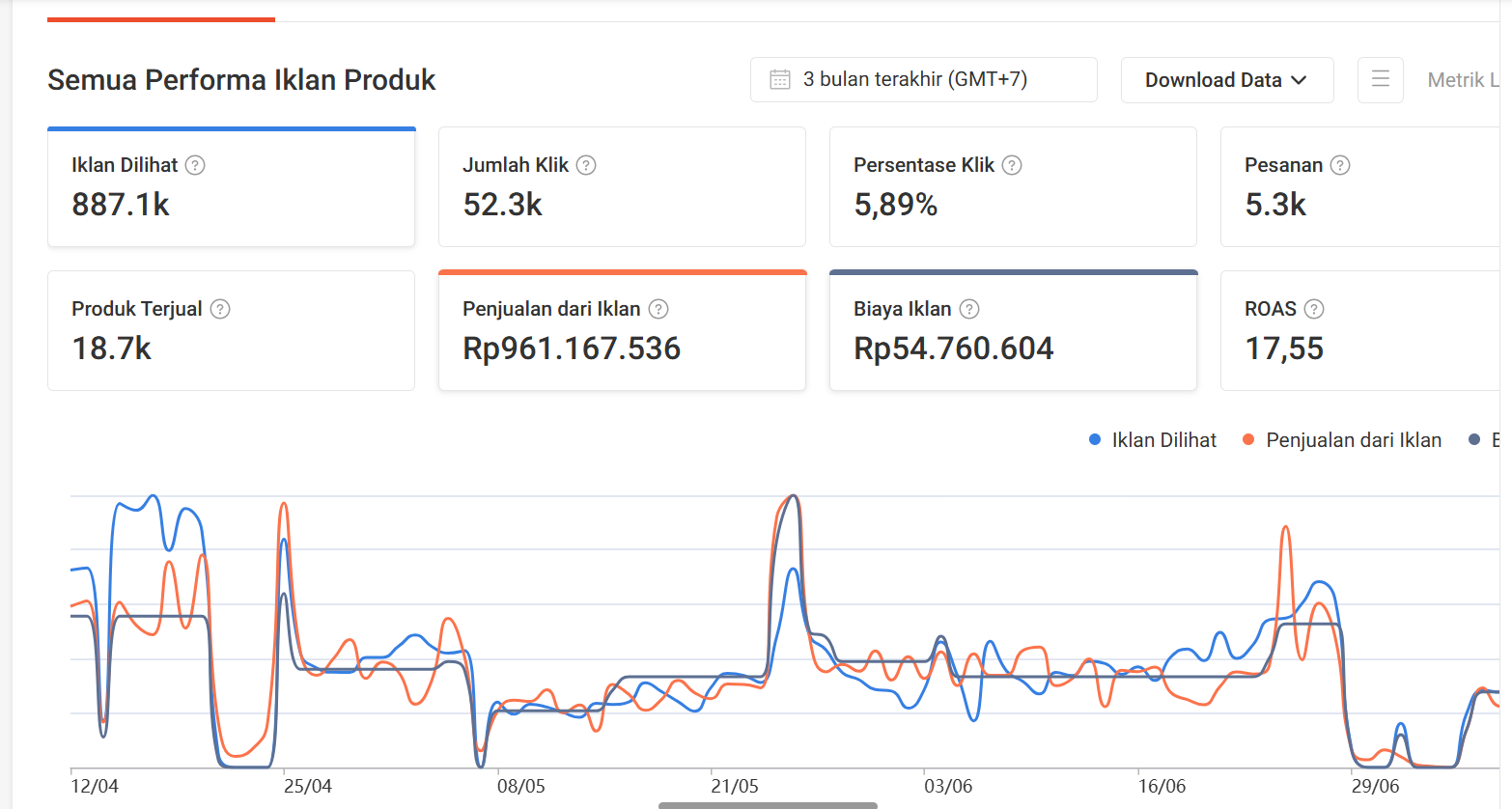Viewport: 1512px width, 809px height.
Task: Open help icon next to Biaya Iklan
Action: (969, 309)
